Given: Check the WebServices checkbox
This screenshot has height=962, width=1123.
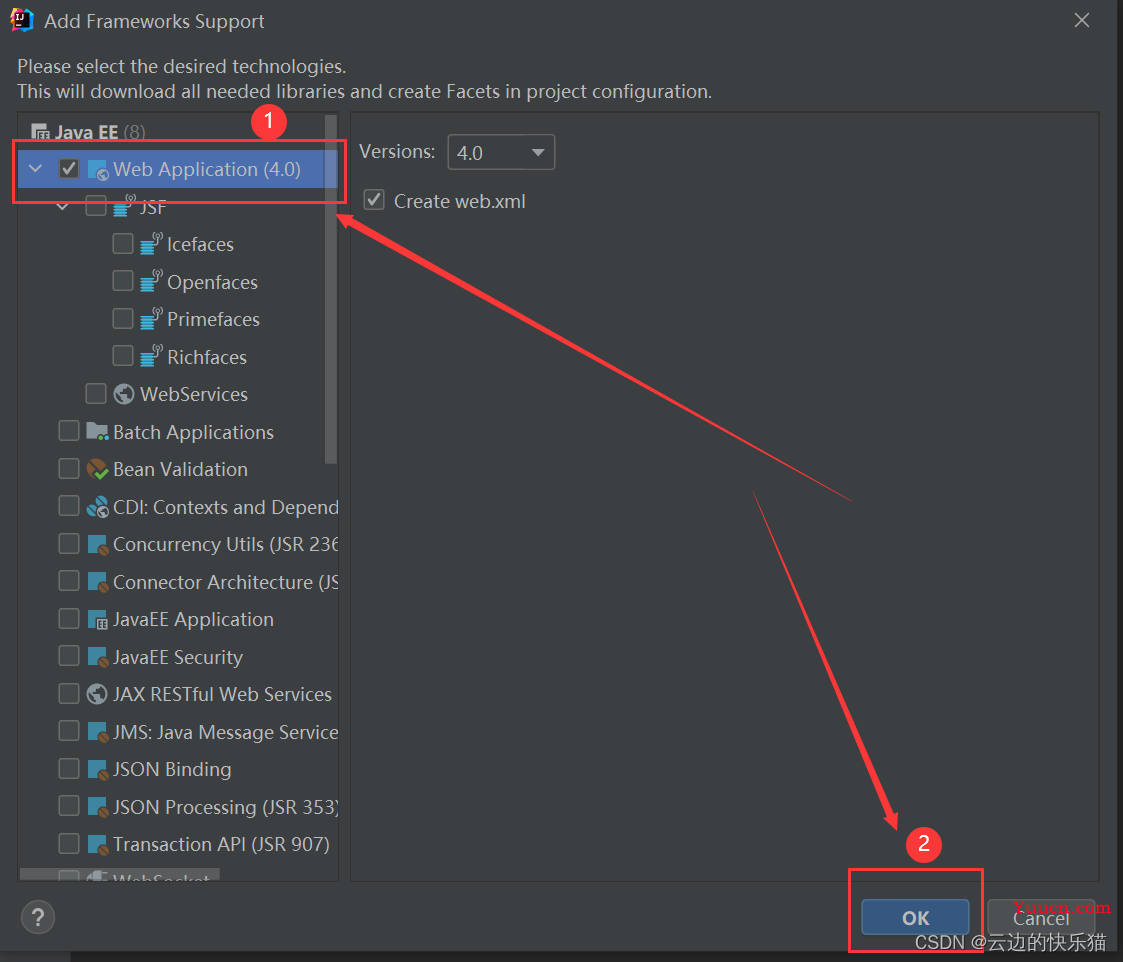Looking at the screenshot, I should [x=96, y=393].
